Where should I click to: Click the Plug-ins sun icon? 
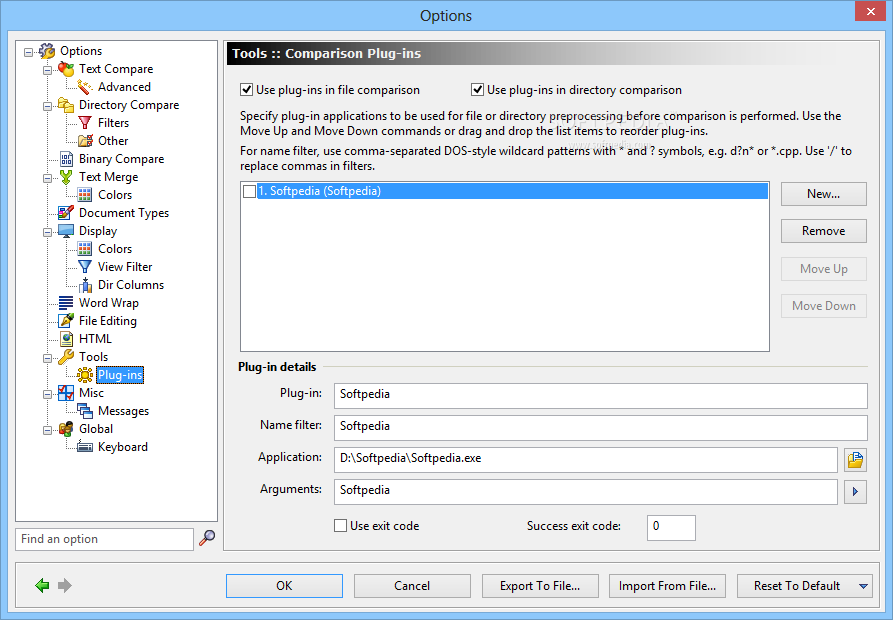click(85, 375)
